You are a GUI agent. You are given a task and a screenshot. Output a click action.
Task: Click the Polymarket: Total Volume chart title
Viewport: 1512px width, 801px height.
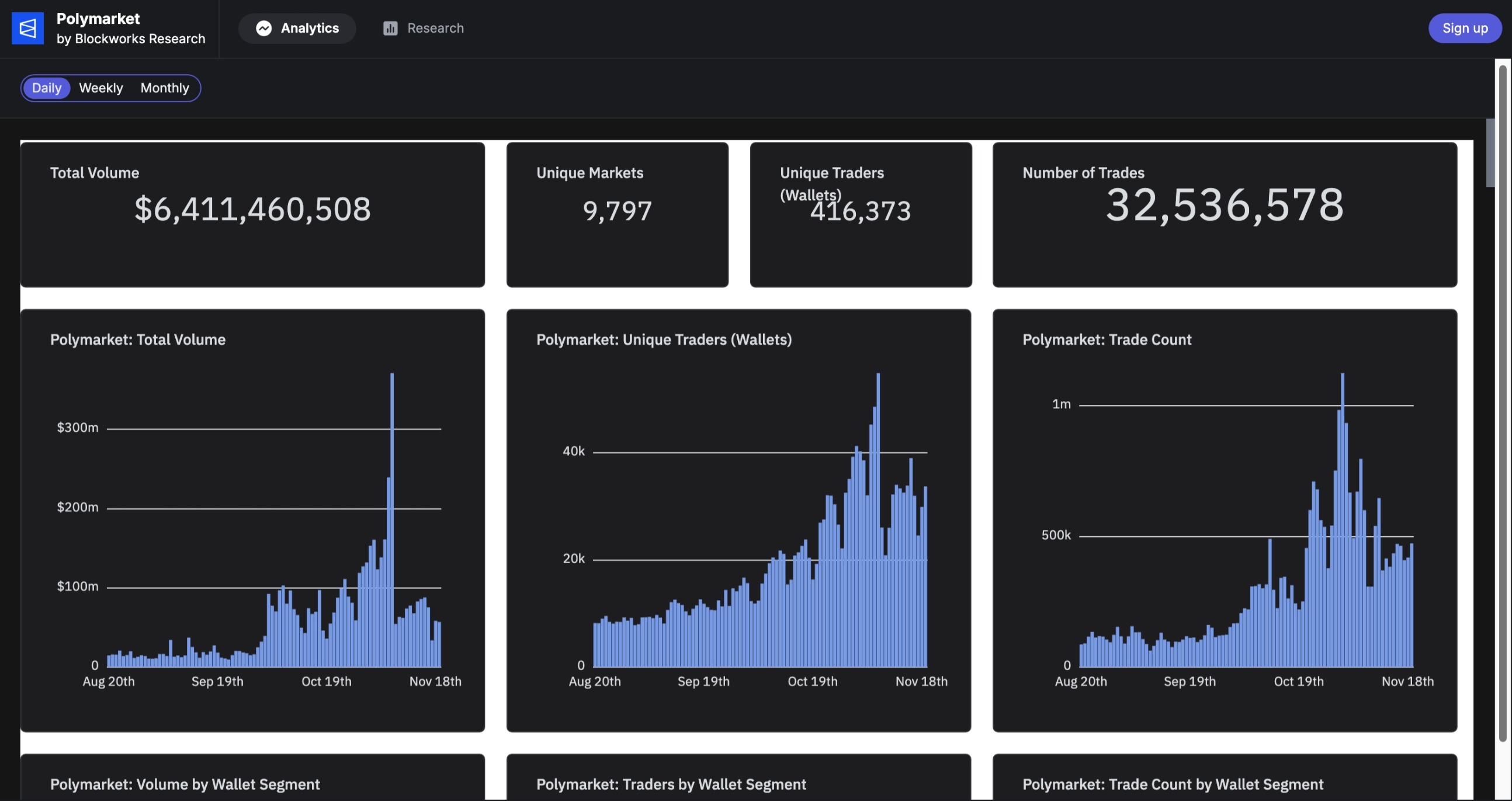click(x=138, y=340)
